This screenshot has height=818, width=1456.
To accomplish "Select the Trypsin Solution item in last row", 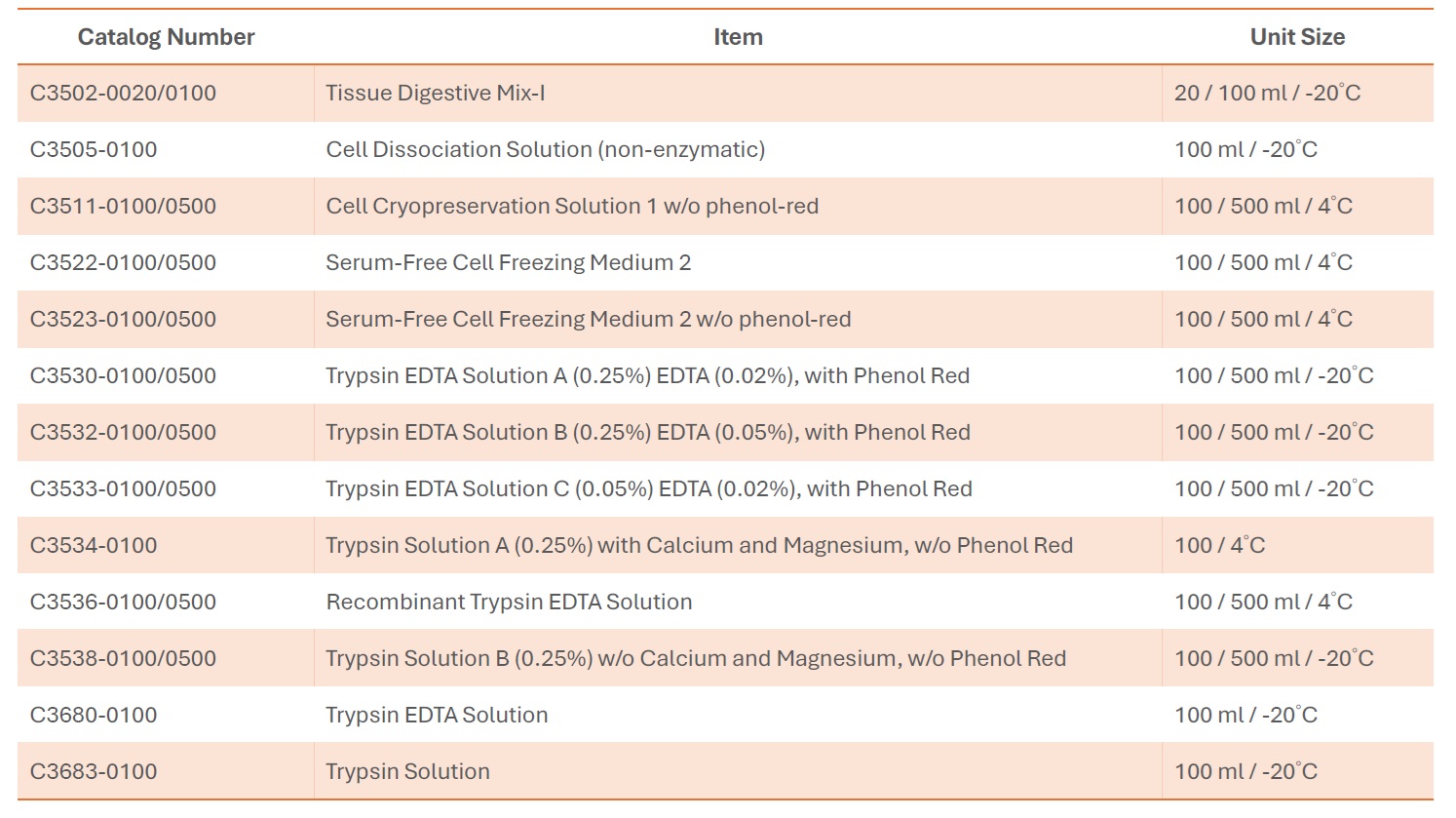I will pos(407,772).
